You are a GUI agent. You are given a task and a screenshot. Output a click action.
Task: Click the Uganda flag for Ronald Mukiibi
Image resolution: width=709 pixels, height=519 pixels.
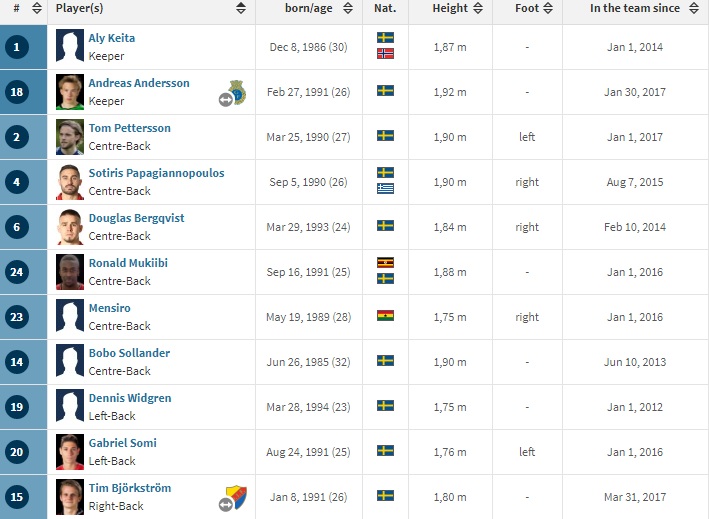385,263
